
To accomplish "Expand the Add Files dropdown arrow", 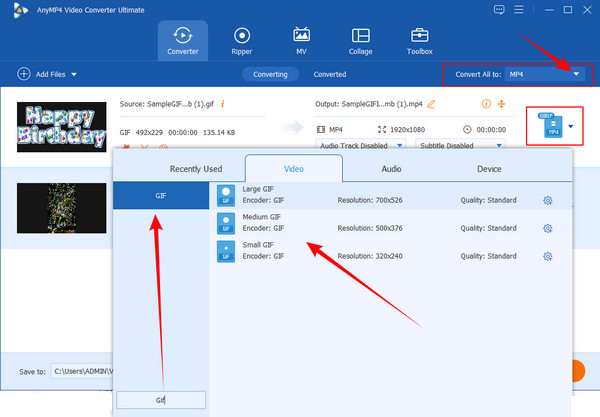I will pos(74,74).
